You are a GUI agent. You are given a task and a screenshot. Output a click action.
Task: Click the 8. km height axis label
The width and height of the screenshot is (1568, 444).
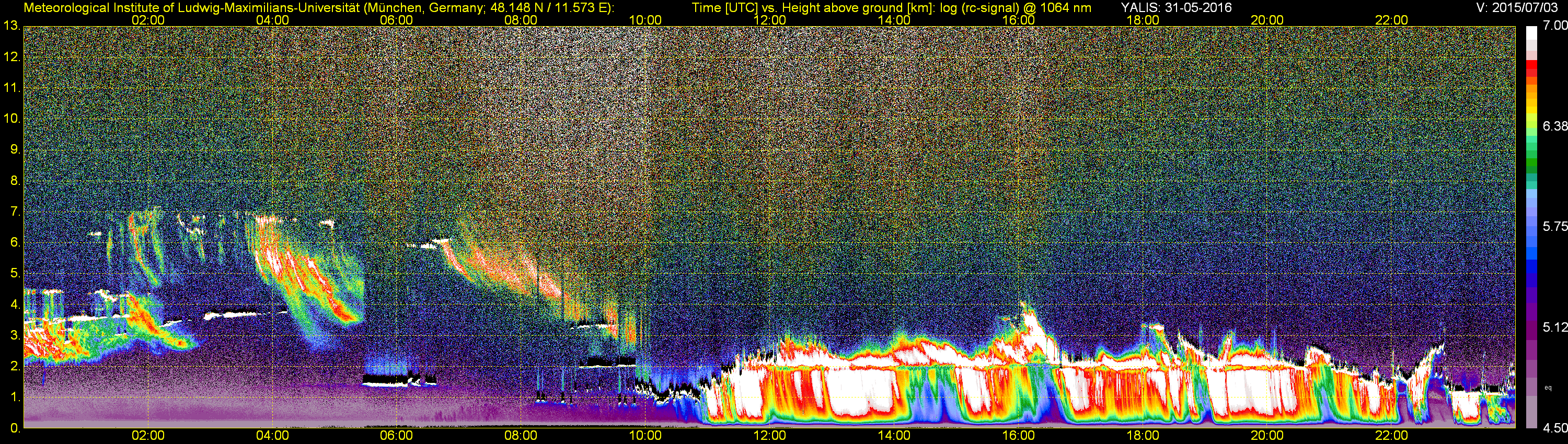[15, 181]
